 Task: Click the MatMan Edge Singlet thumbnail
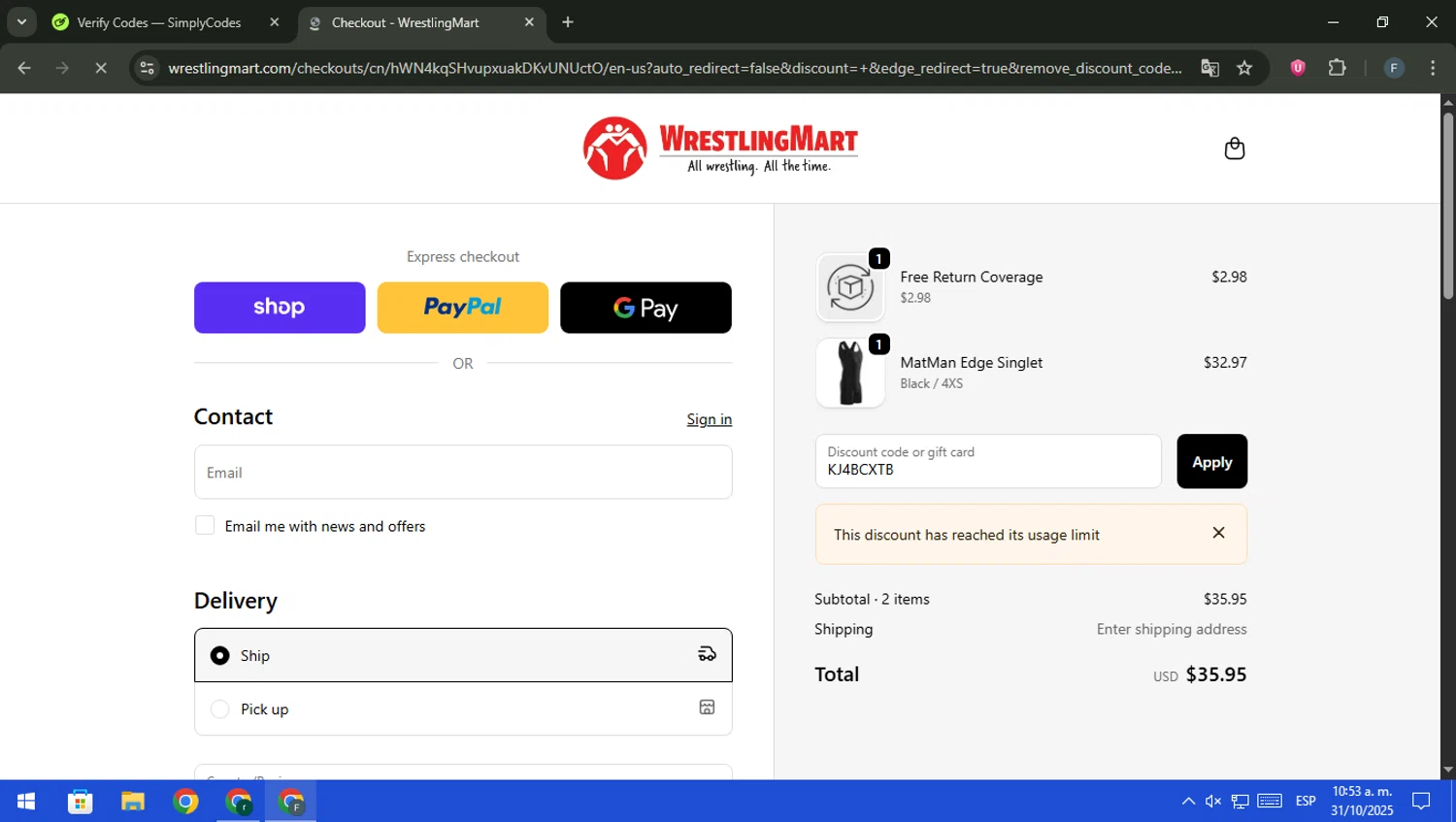point(850,373)
